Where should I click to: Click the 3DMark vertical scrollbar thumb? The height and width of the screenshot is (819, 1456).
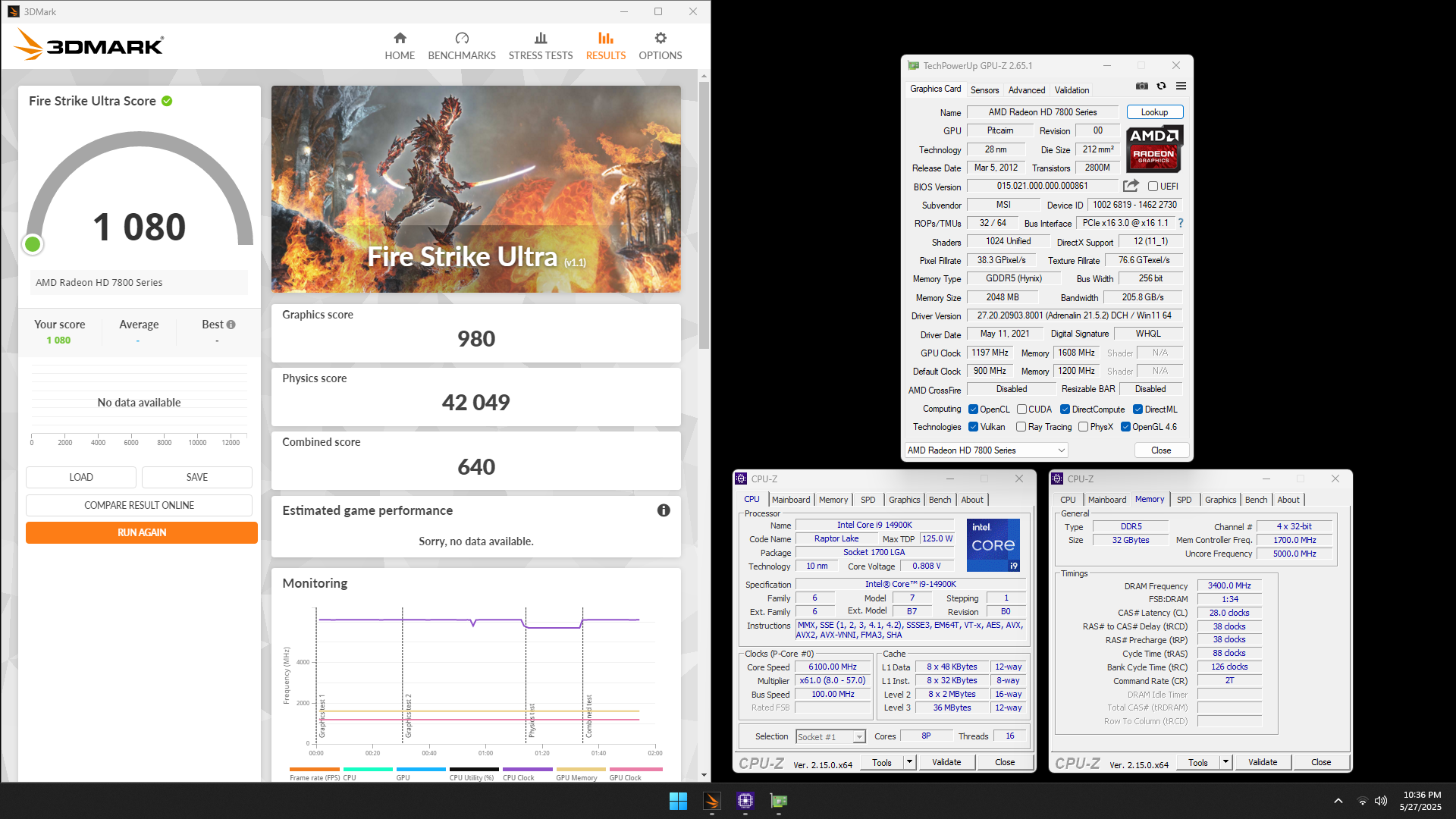coord(704,216)
